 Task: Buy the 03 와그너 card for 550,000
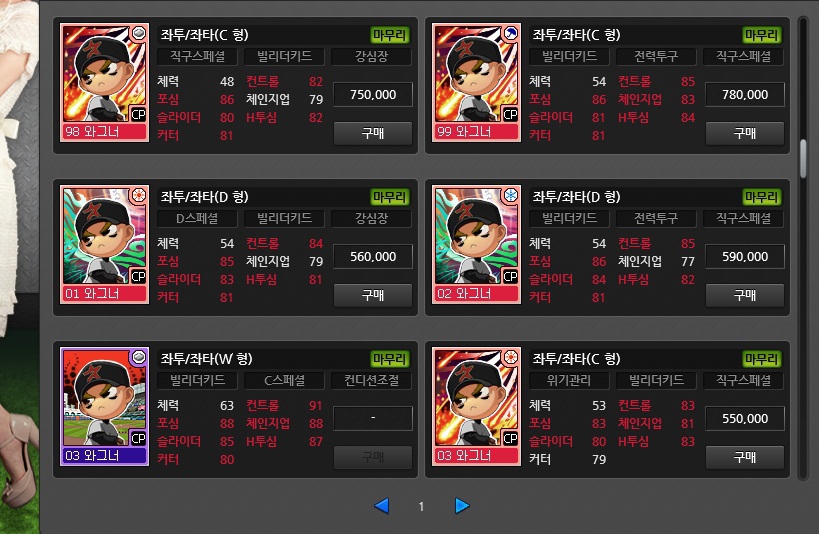(745, 457)
